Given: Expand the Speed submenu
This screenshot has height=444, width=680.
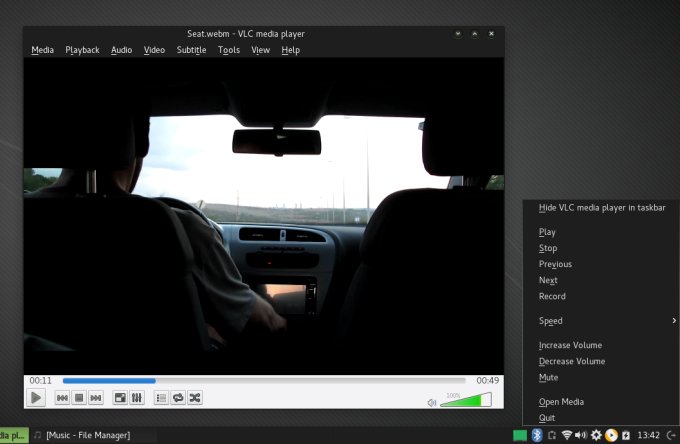Looking at the screenshot, I should [x=602, y=321].
